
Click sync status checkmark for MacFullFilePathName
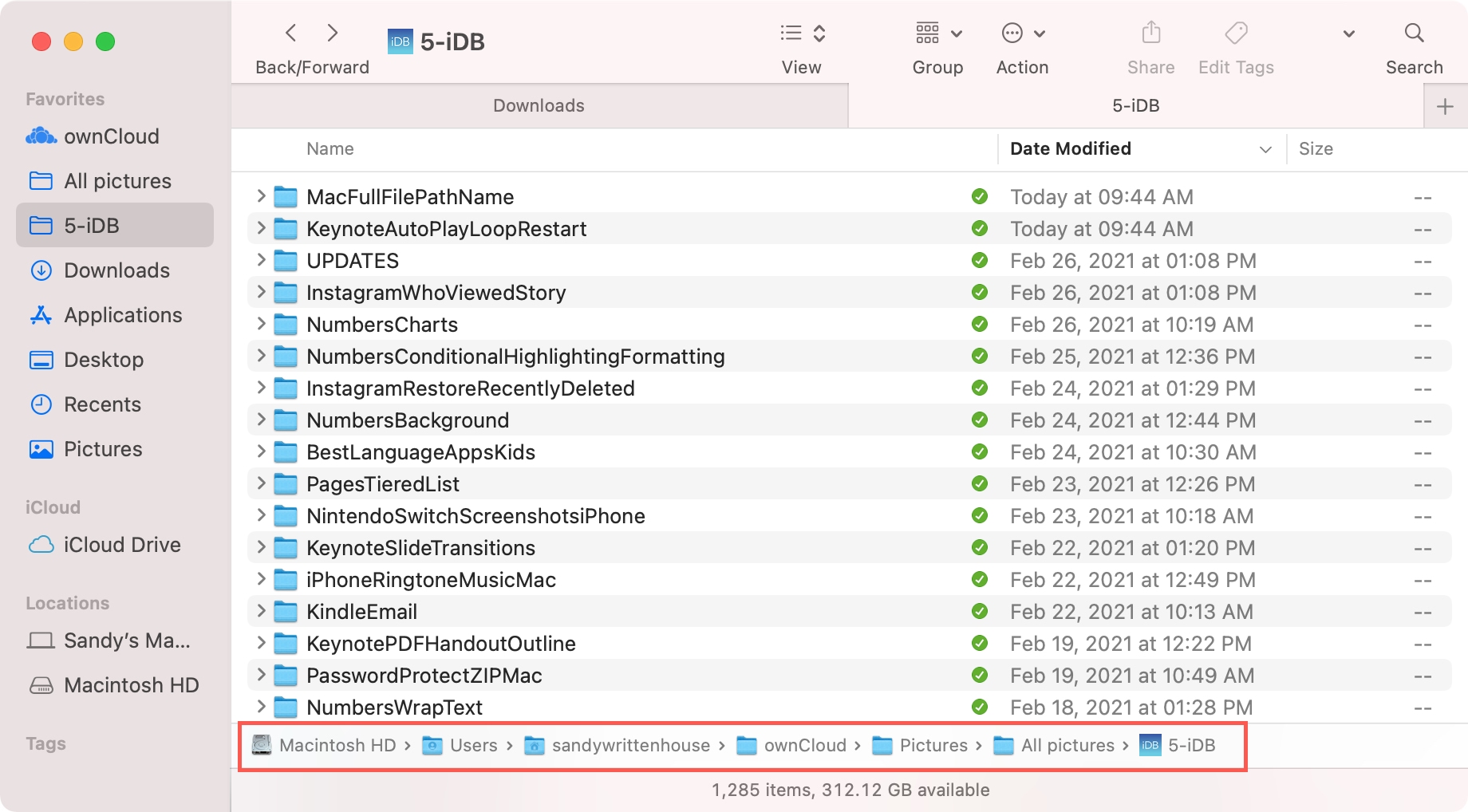pyautogui.click(x=980, y=196)
